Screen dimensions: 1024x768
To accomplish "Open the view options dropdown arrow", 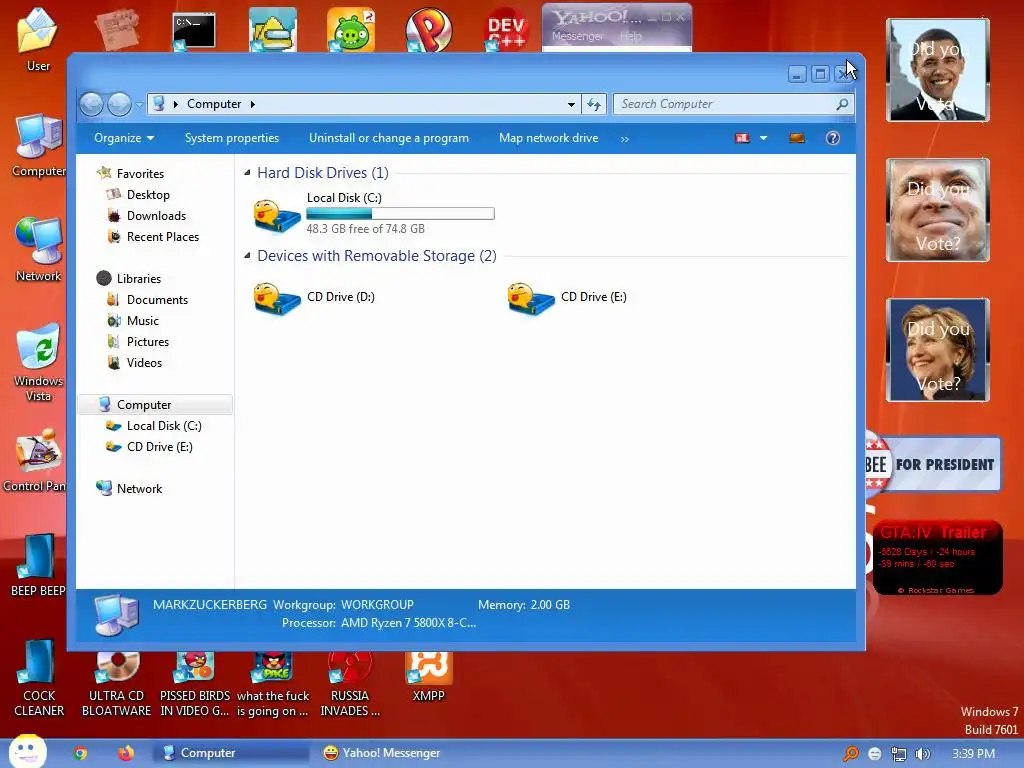I will pos(763,138).
